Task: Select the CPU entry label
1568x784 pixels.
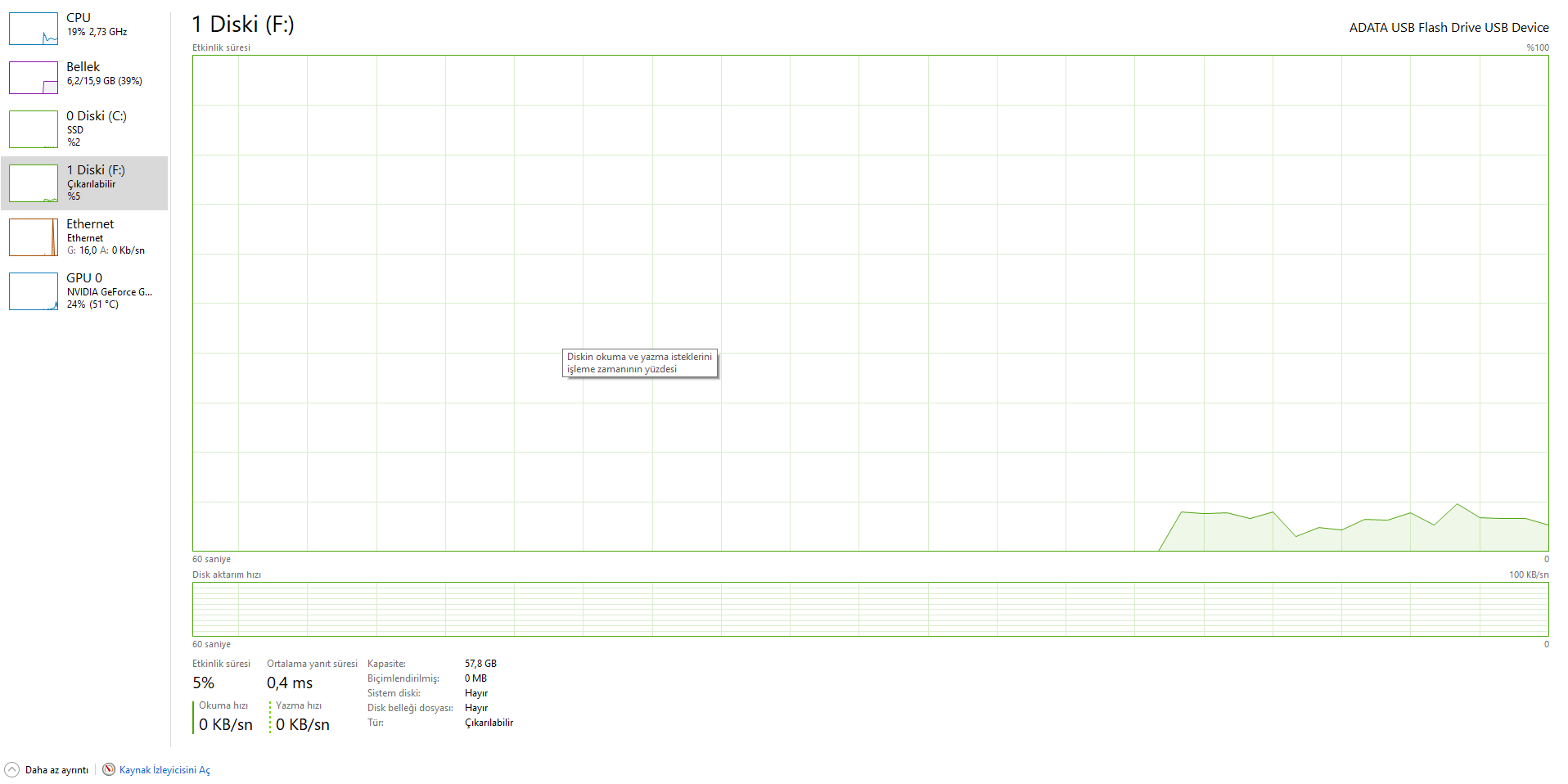Action: coord(79,18)
